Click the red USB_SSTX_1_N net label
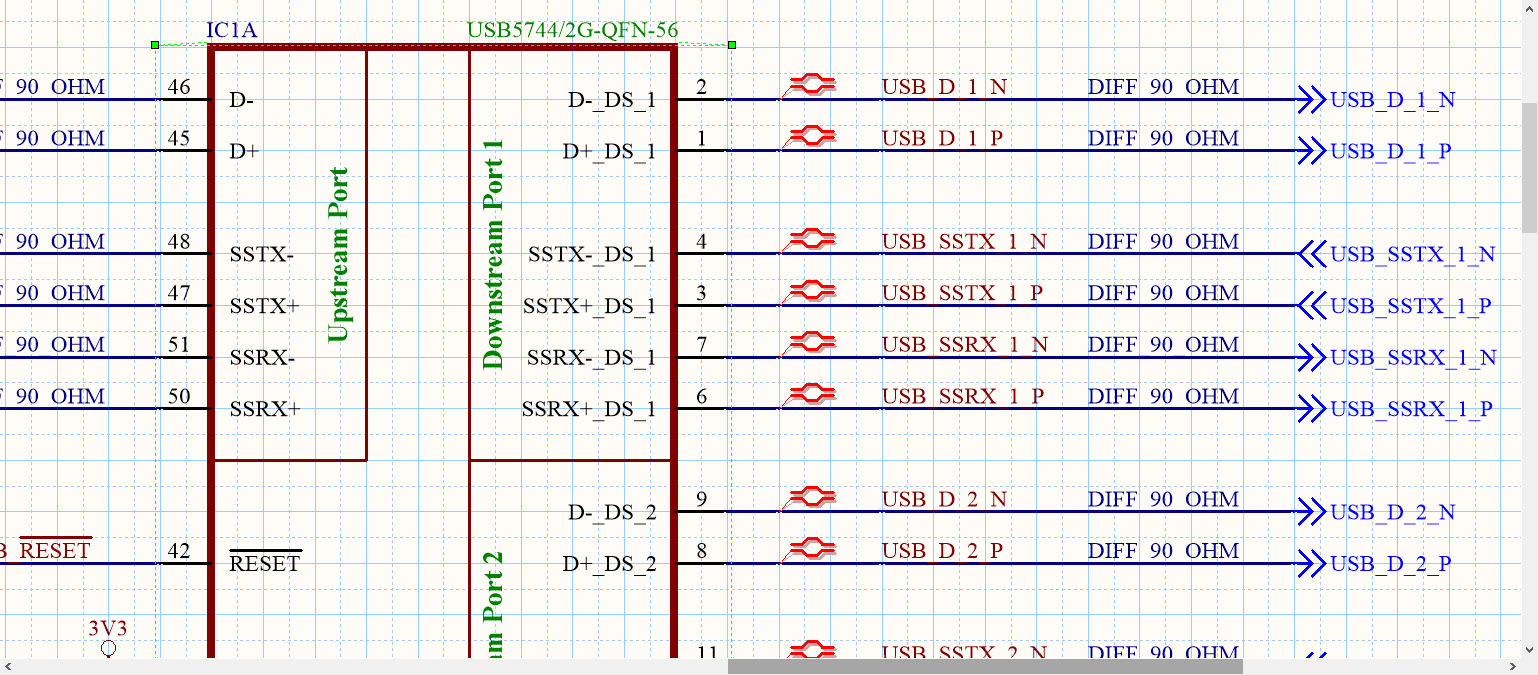1538x675 pixels. pyautogui.click(x=964, y=241)
